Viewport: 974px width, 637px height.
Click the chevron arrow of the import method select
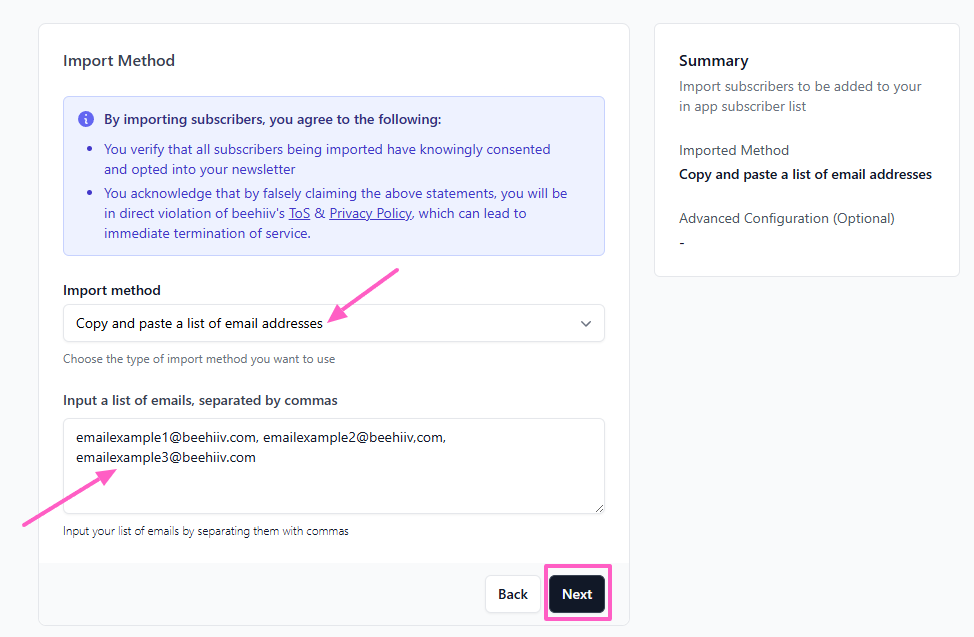point(586,324)
